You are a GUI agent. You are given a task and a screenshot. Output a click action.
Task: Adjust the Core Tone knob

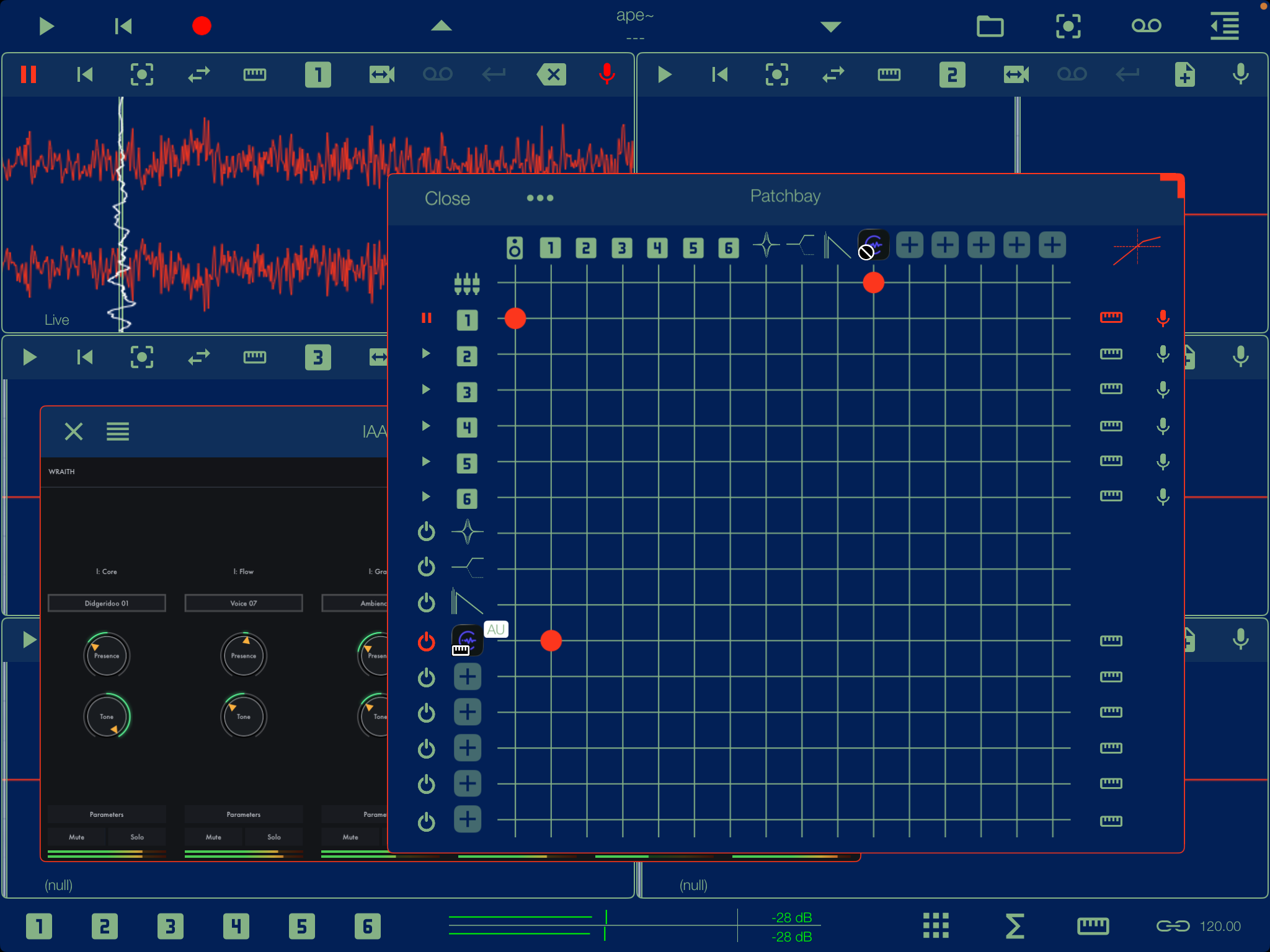pos(107,716)
